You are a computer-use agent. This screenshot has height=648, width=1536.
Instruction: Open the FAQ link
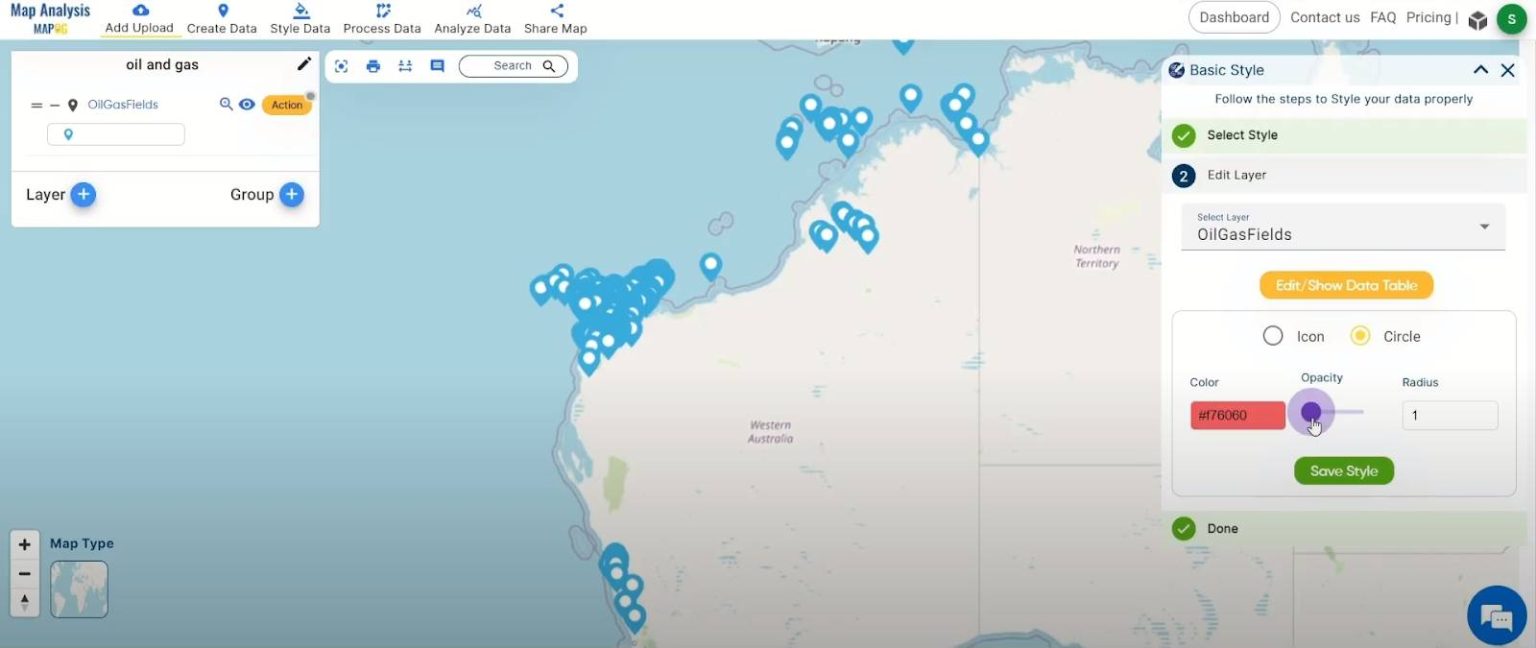point(1383,17)
